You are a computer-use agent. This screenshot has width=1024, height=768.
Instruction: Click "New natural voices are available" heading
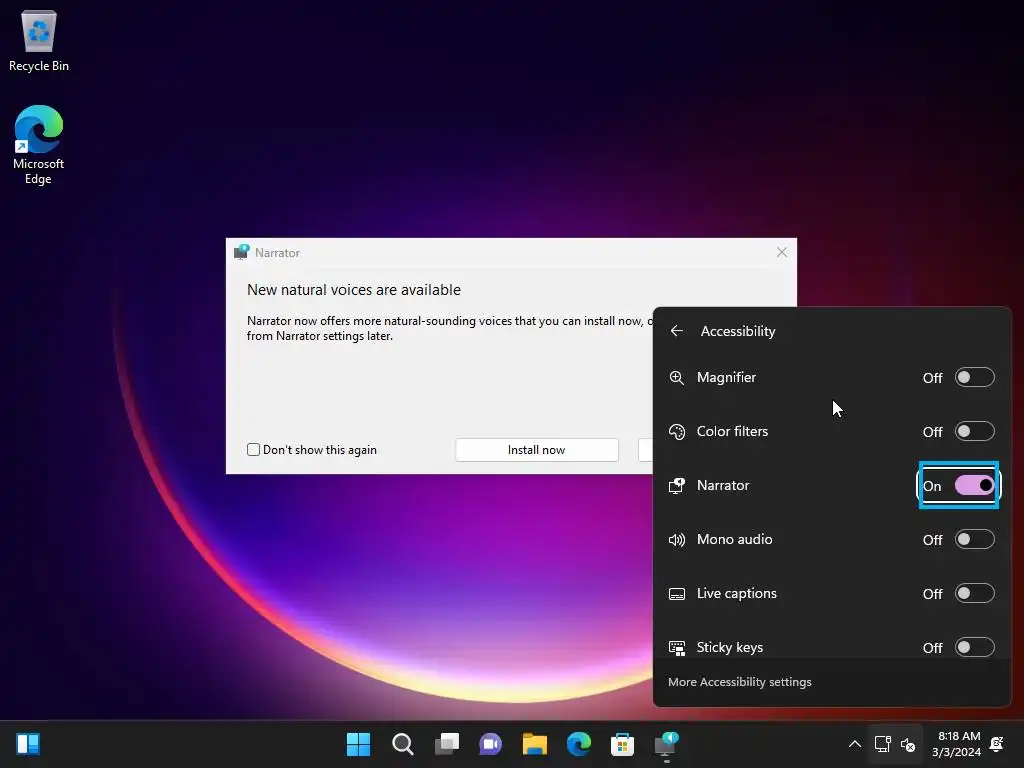click(x=354, y=290)
